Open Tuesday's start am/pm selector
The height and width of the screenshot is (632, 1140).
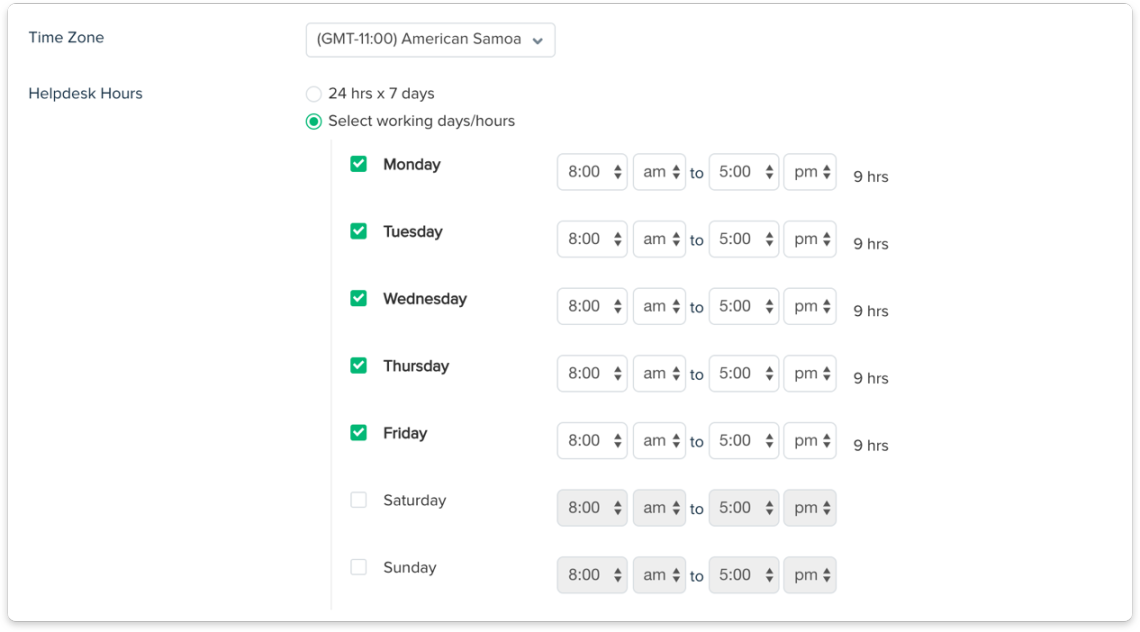pos(659,238)
